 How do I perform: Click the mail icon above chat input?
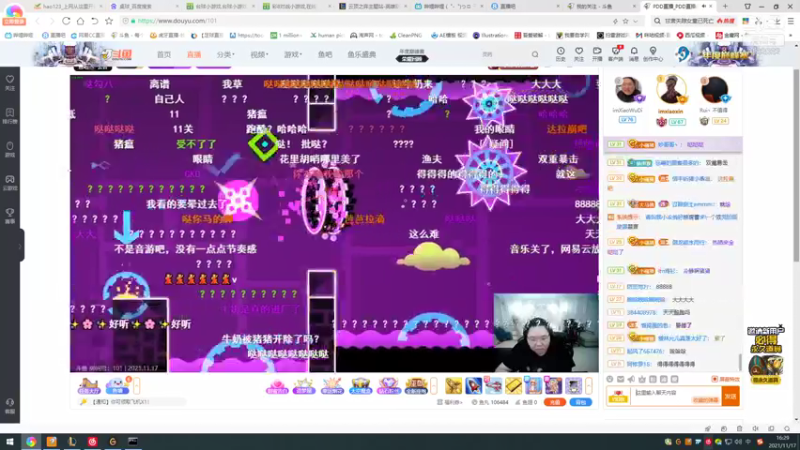pyautogui.click(x=620, y=379)
